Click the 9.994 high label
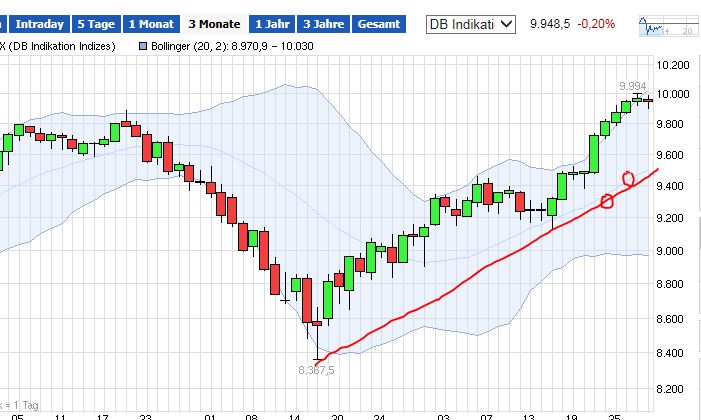The height and width of the screenshot is (420, 701). [x=633, y=86]
